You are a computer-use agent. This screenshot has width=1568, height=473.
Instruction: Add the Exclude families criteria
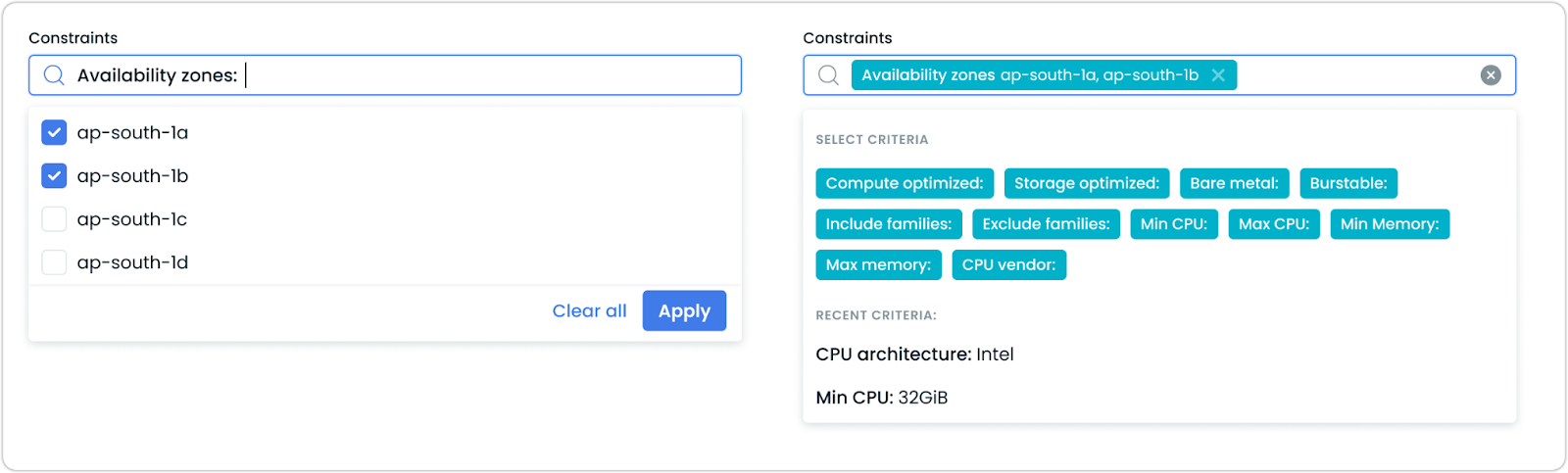[x=1046, y=224]
